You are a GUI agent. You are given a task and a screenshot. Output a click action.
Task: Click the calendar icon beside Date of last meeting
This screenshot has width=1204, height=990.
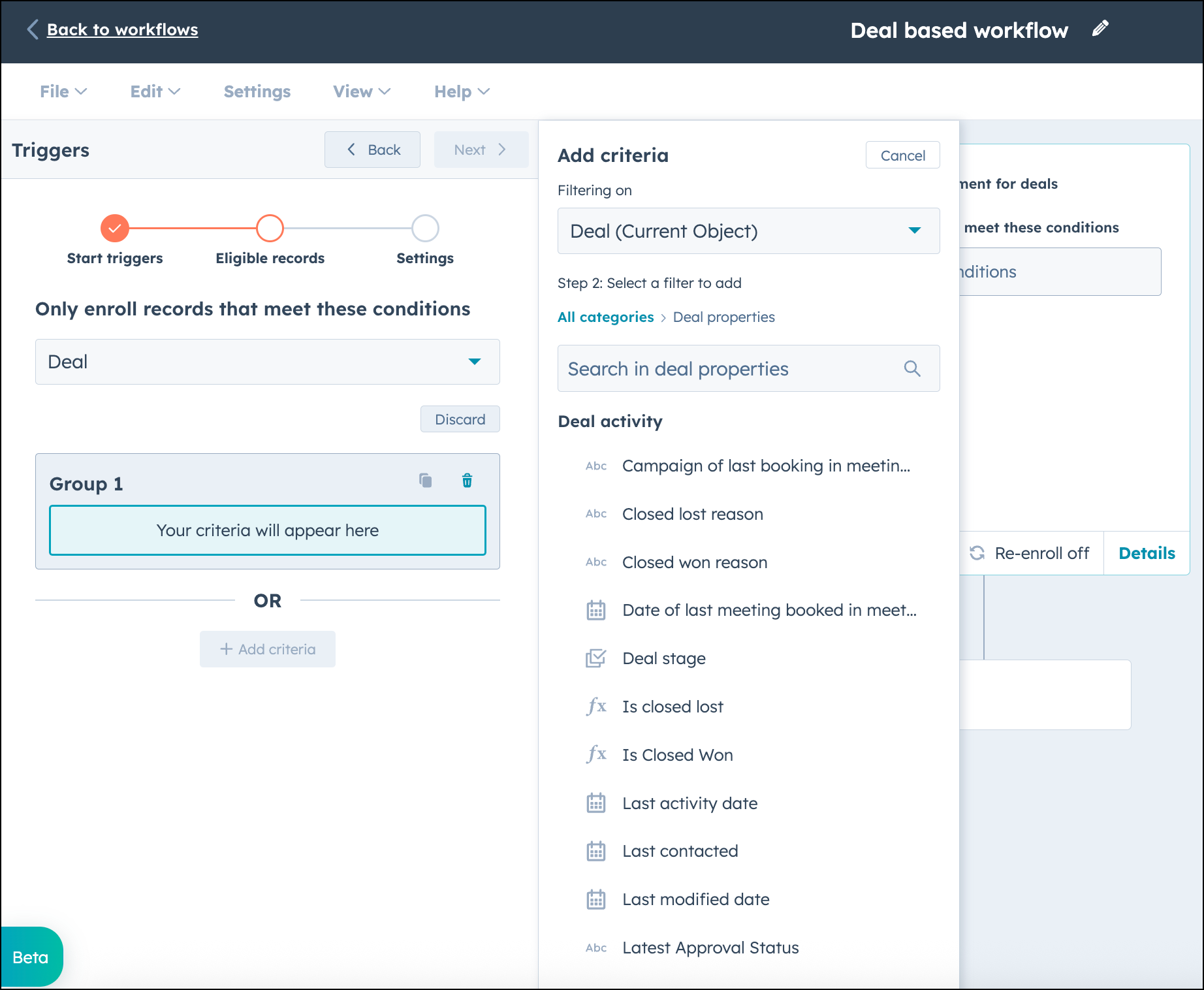click(596, 610)
